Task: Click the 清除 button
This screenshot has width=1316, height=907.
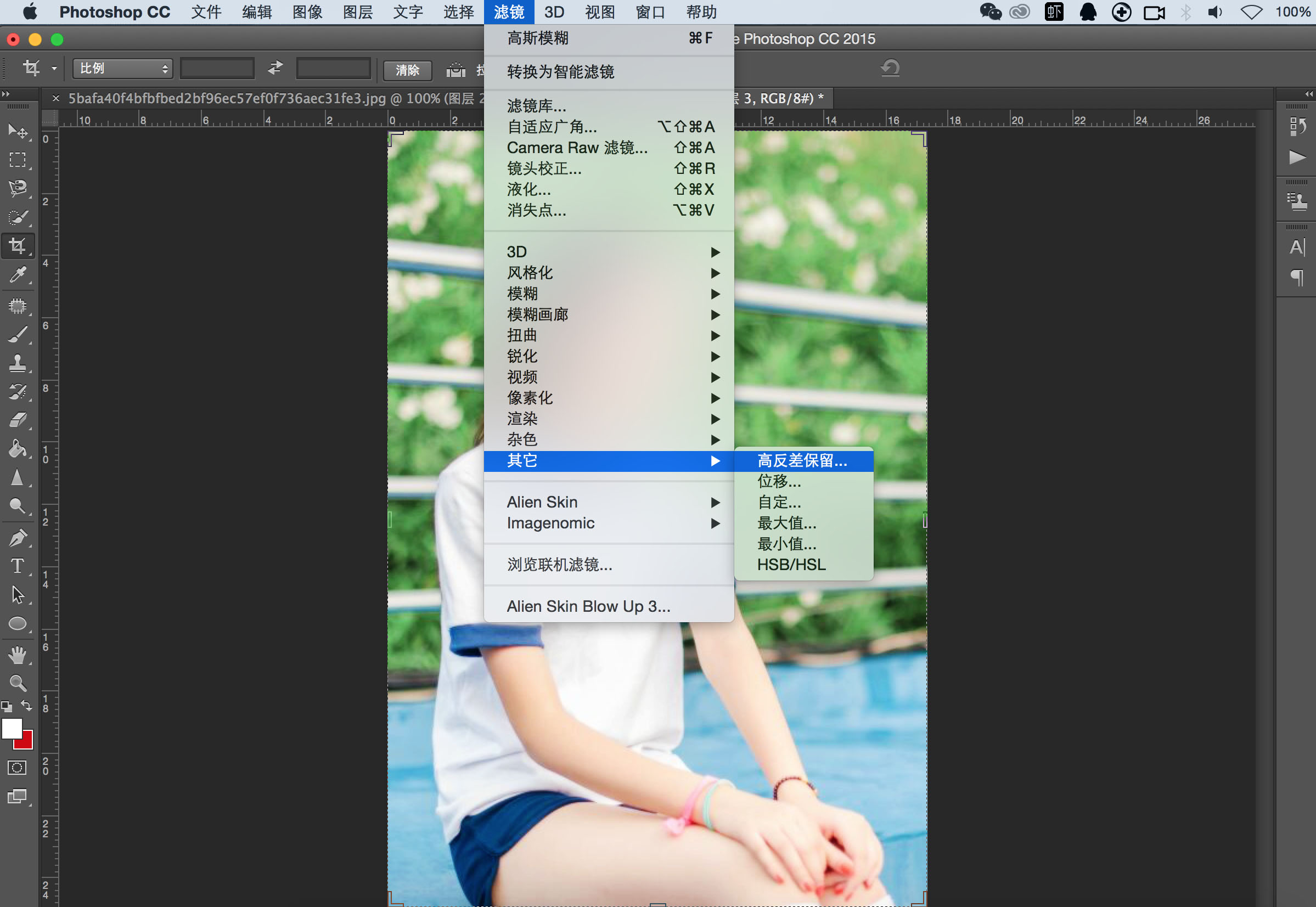Action: 407,70
